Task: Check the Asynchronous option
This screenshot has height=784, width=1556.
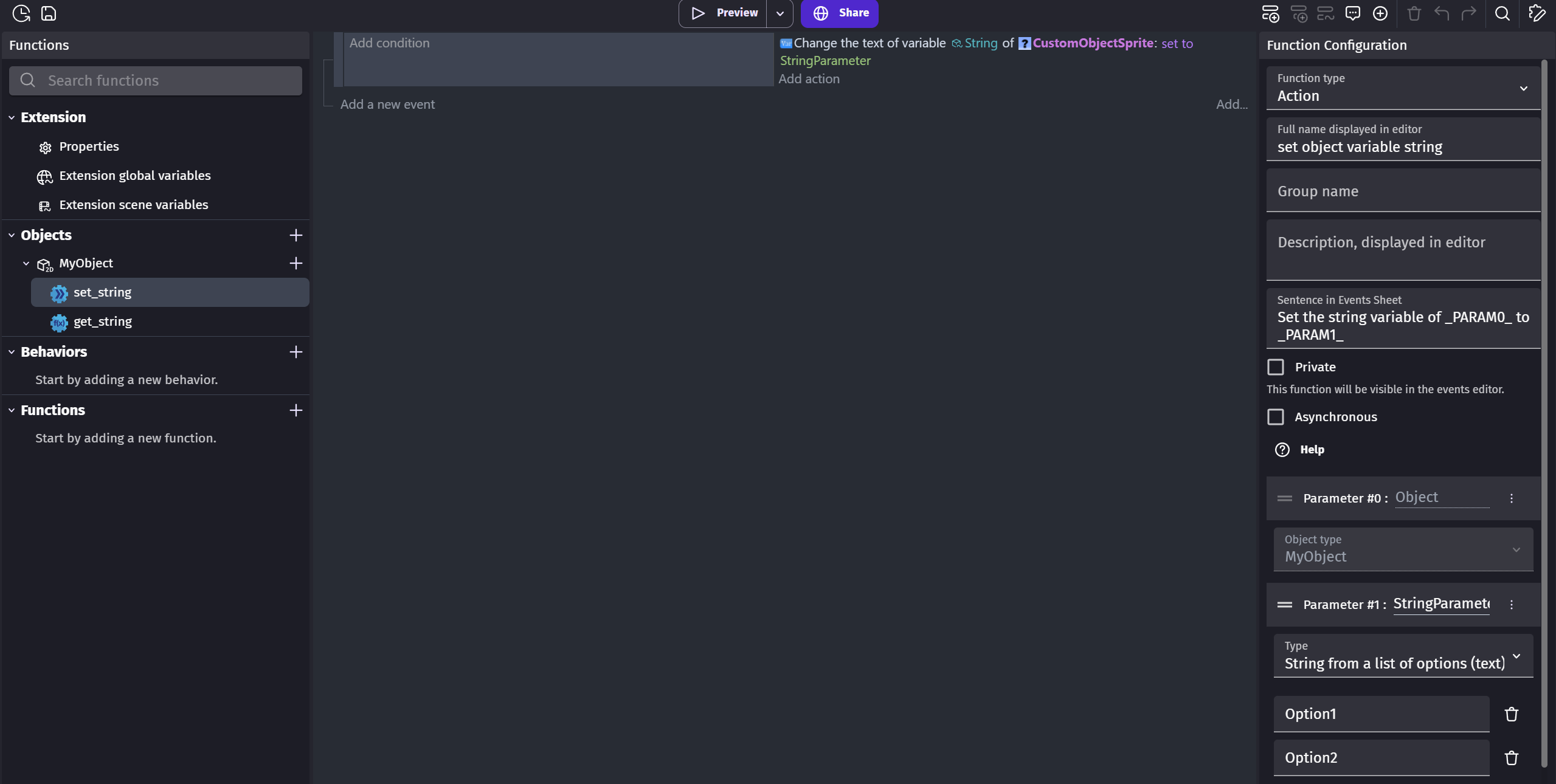Action: [1277, 417]
